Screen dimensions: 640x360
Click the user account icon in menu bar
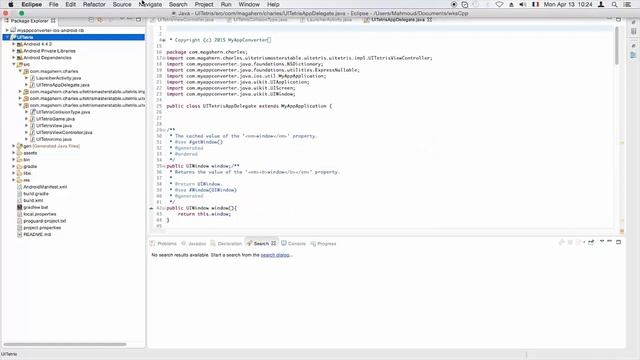601,4
